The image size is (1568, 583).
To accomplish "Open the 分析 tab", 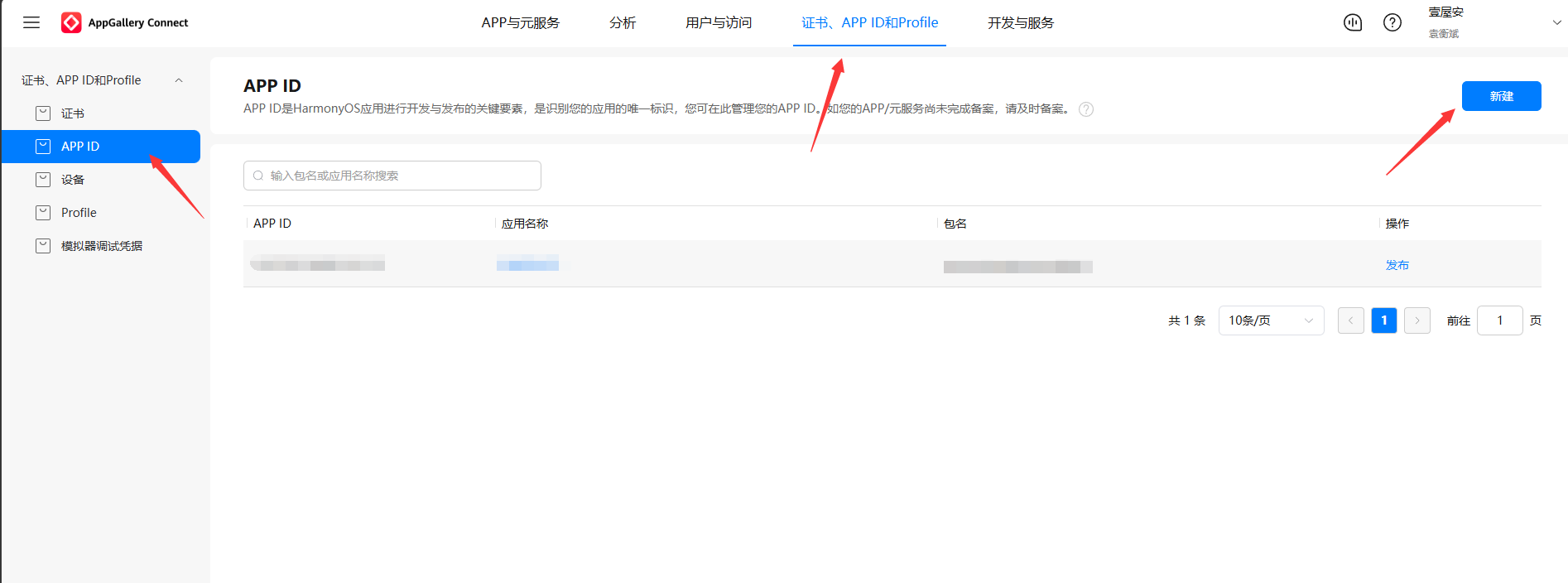I will [623, 23].
